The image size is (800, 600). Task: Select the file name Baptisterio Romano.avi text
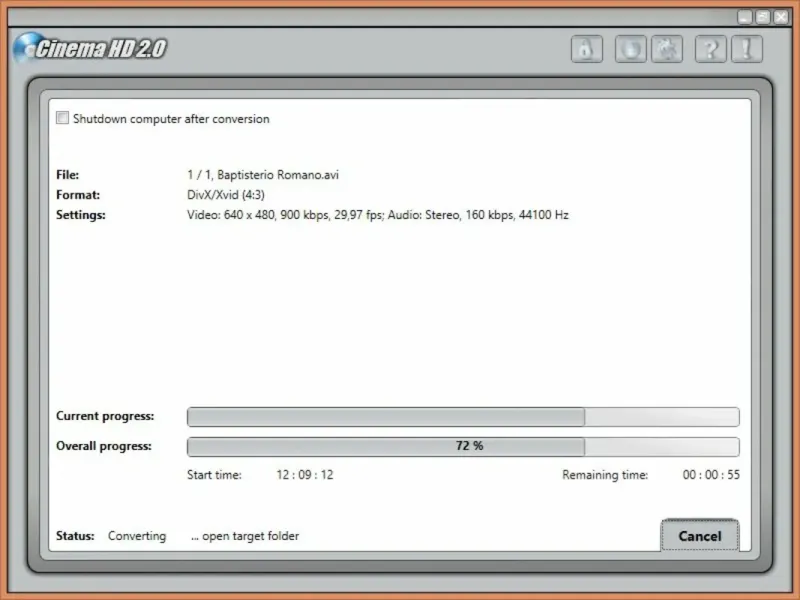point(278,175)
